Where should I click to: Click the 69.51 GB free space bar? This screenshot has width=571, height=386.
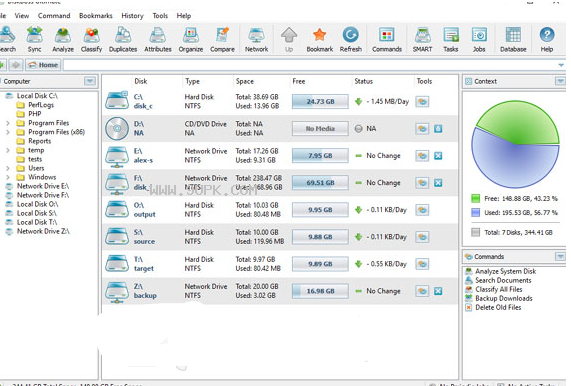pyautogui.click(x=320, y=183)
